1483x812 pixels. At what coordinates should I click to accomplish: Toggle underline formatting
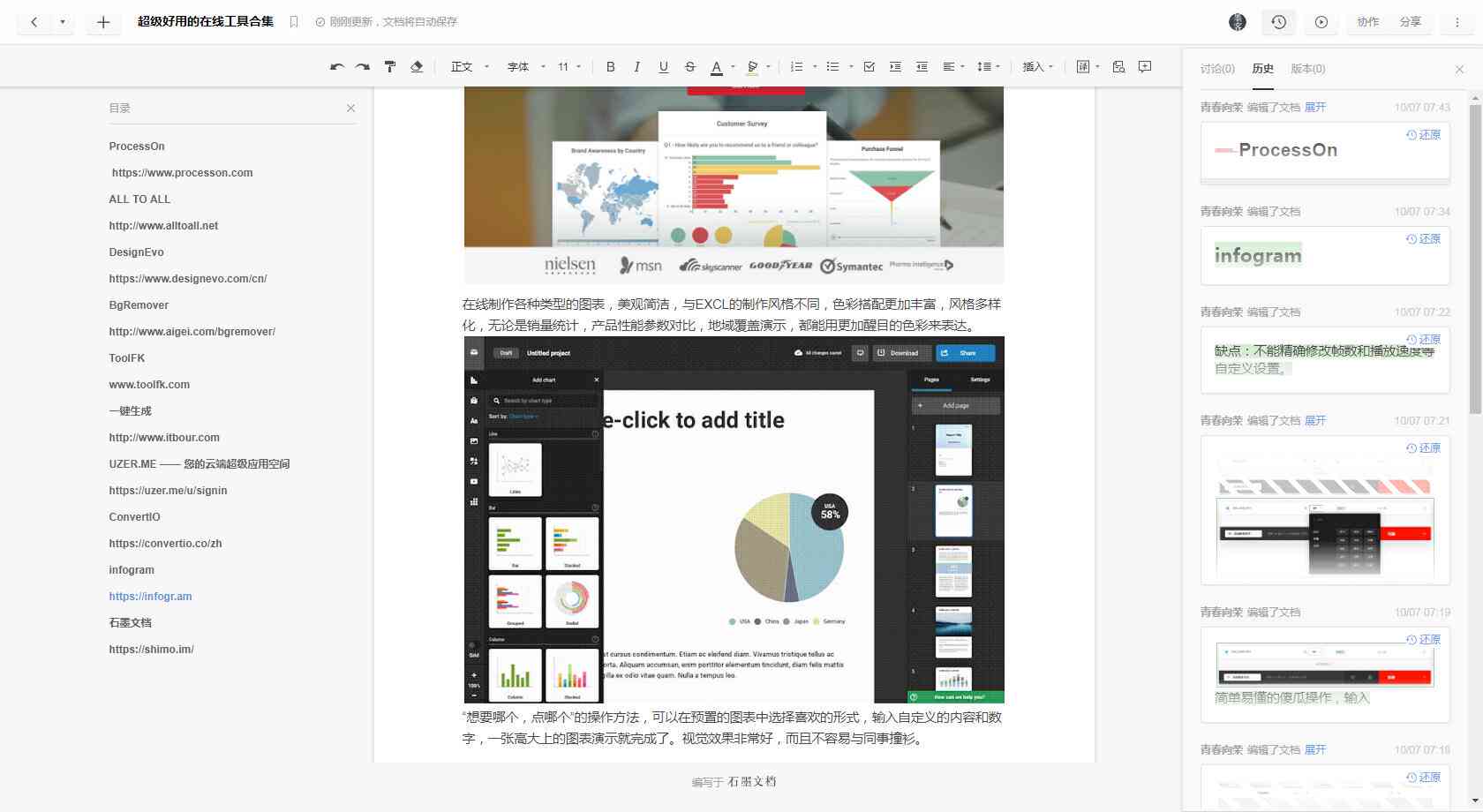[x=663, y=67]
